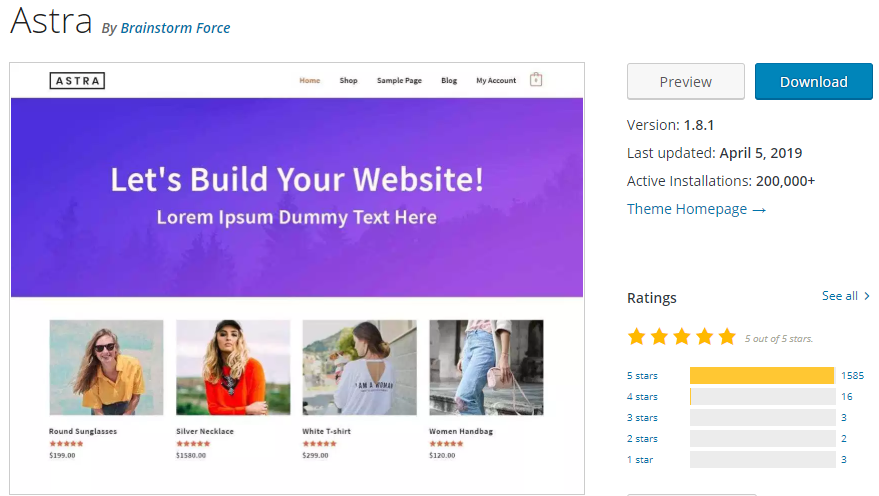
Task: Click the 5 out of 5 stars text
Action: click(x=779, y=339)
